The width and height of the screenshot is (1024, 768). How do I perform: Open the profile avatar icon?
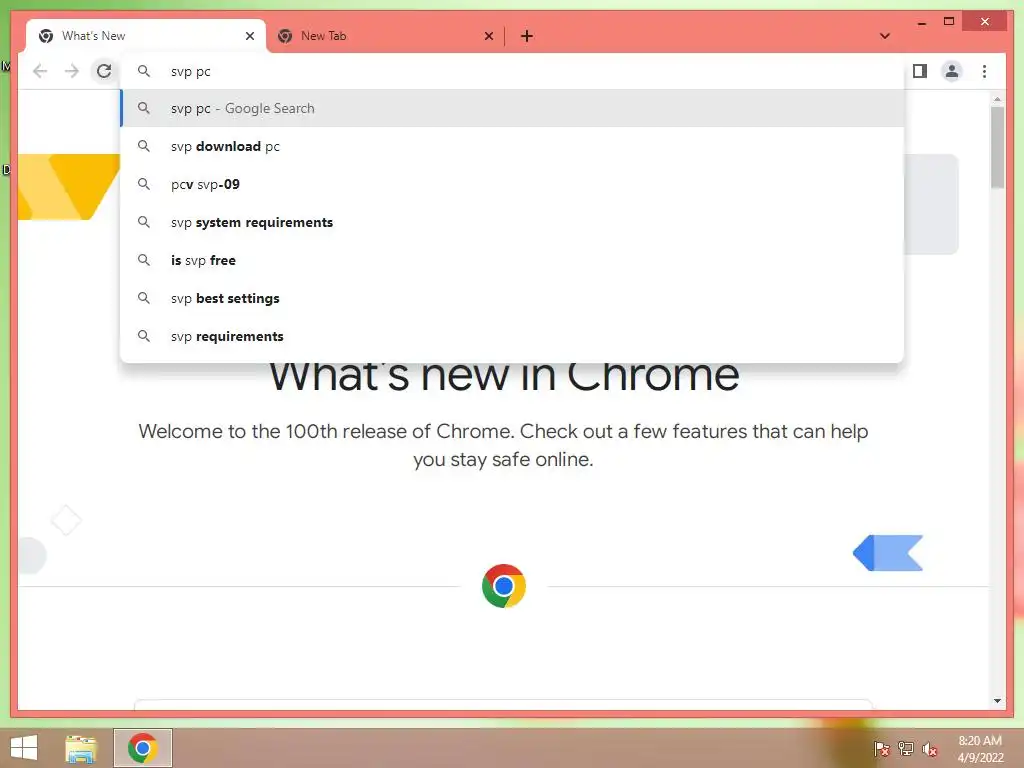[952, 71]
